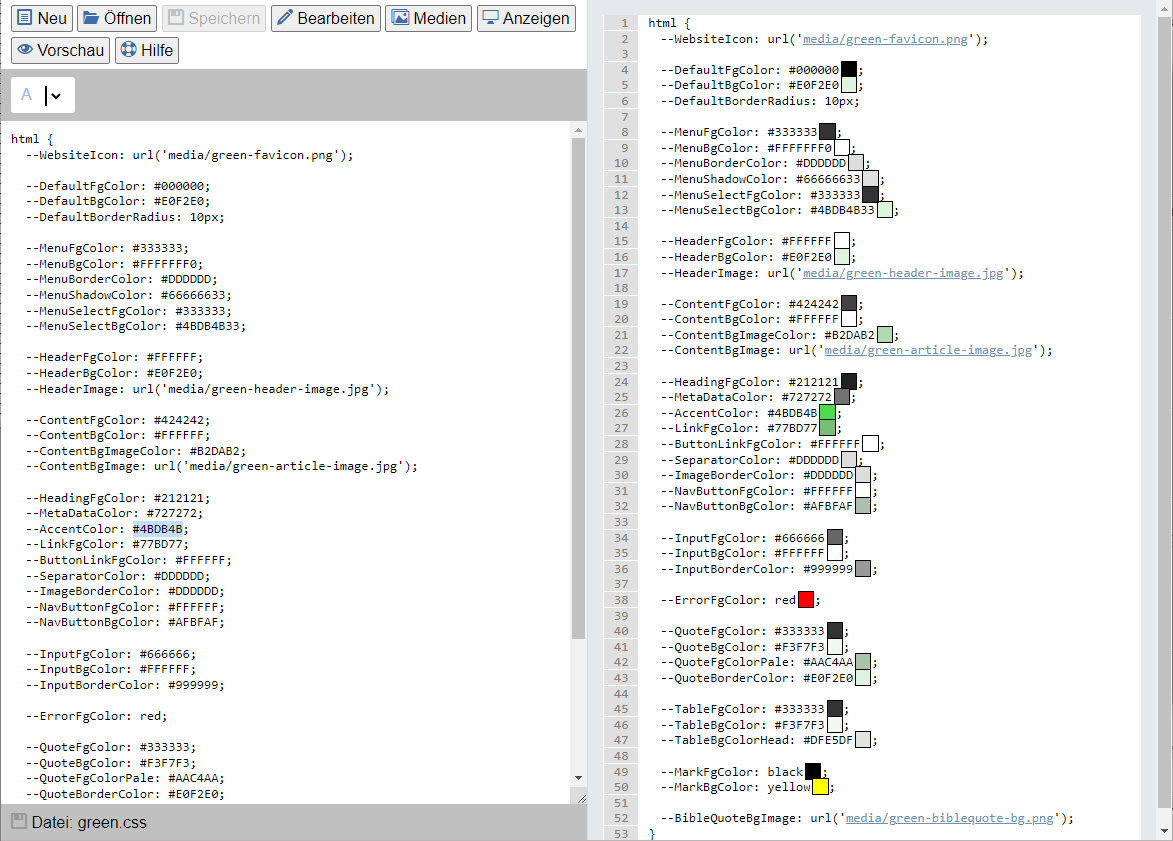1173x841 pixels.
Task: Click the black DefaultFgColor swatch
Action: (x=849, y=70)
